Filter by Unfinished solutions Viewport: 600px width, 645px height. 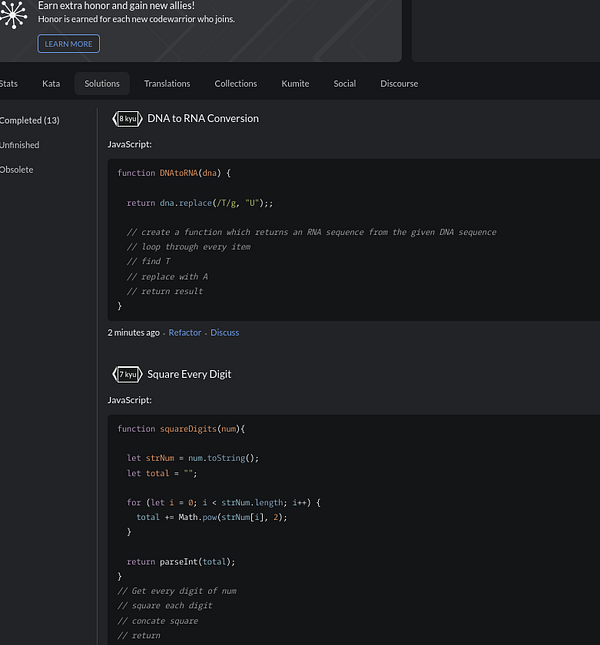[20, 145]
